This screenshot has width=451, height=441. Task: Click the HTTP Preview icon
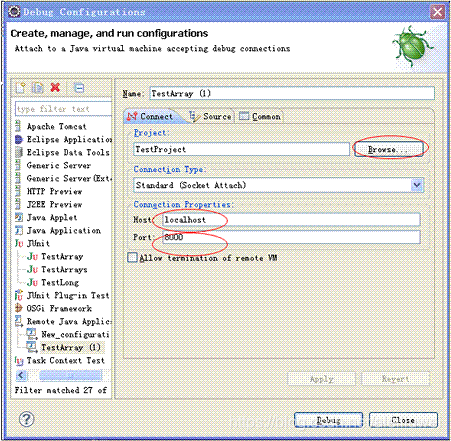[x=18, y=191]
